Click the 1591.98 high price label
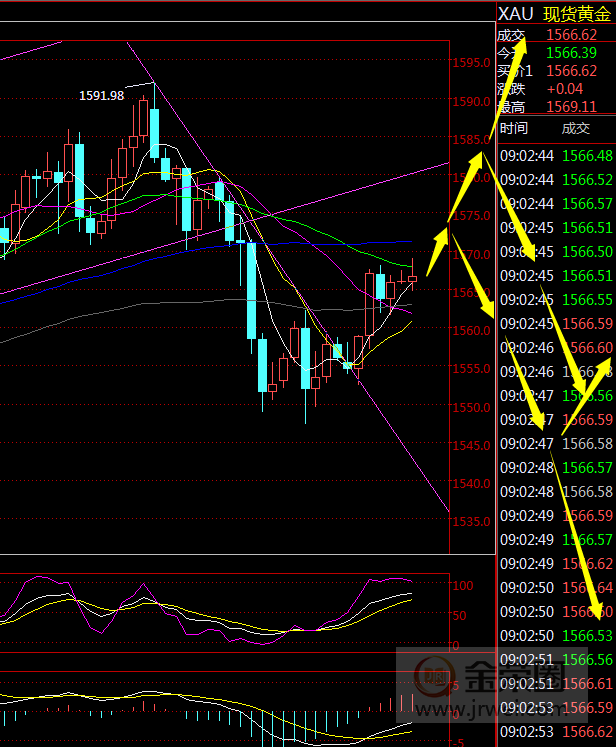616x747 pixels. pos(102,96)
